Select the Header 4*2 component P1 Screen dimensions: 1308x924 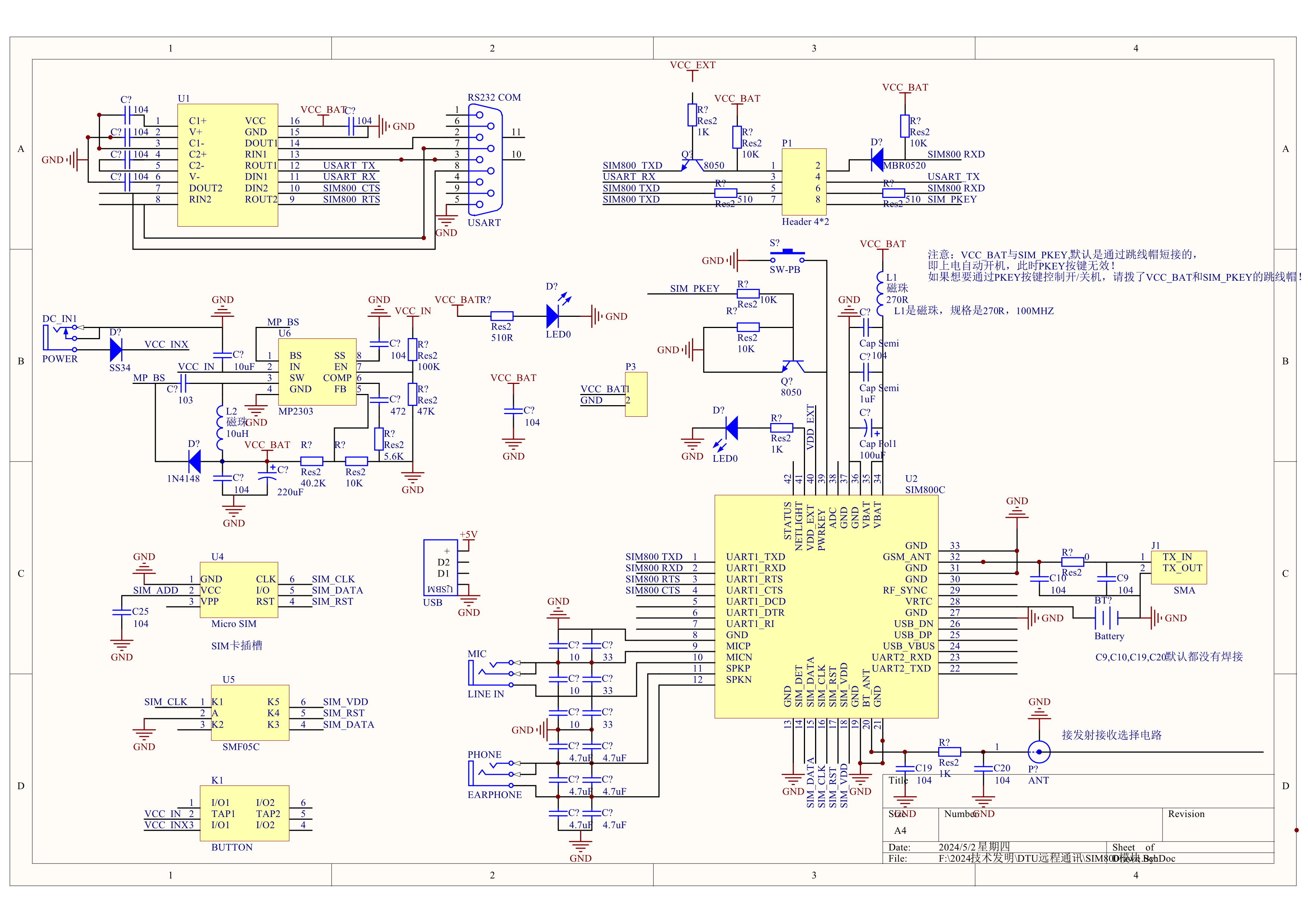click(804, 182)
